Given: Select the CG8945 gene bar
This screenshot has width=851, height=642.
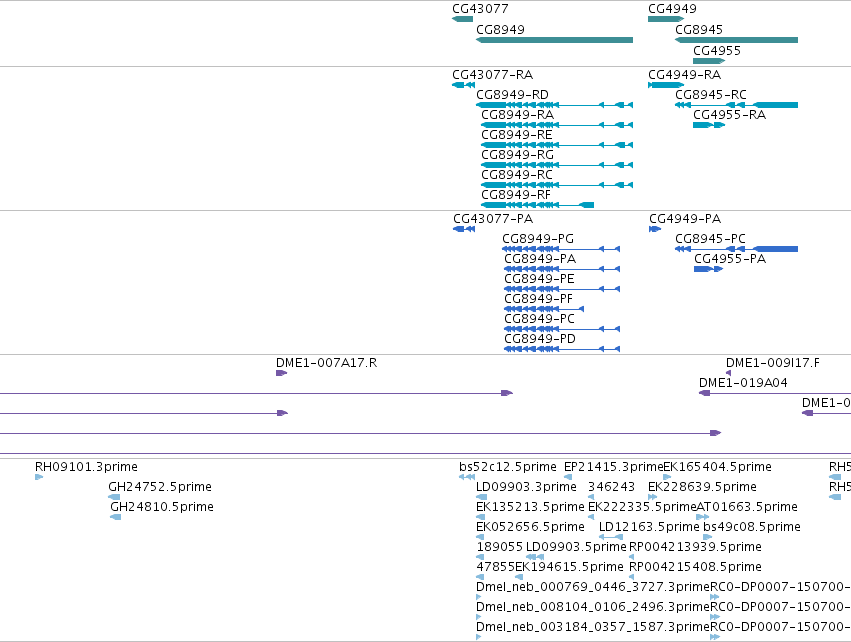Looking at the screenshot, I should [736, 40].
